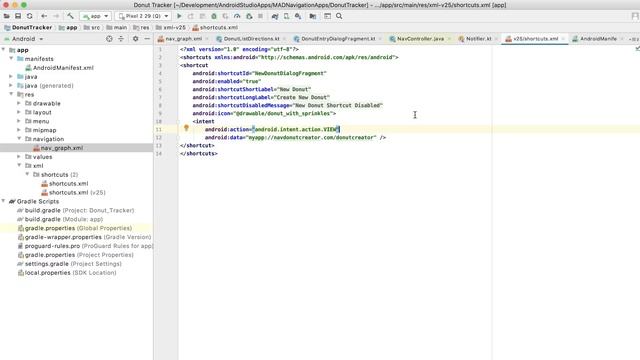Select nav_graph.xml in project tree
The image size is (640, 360).
click(58, 148)
